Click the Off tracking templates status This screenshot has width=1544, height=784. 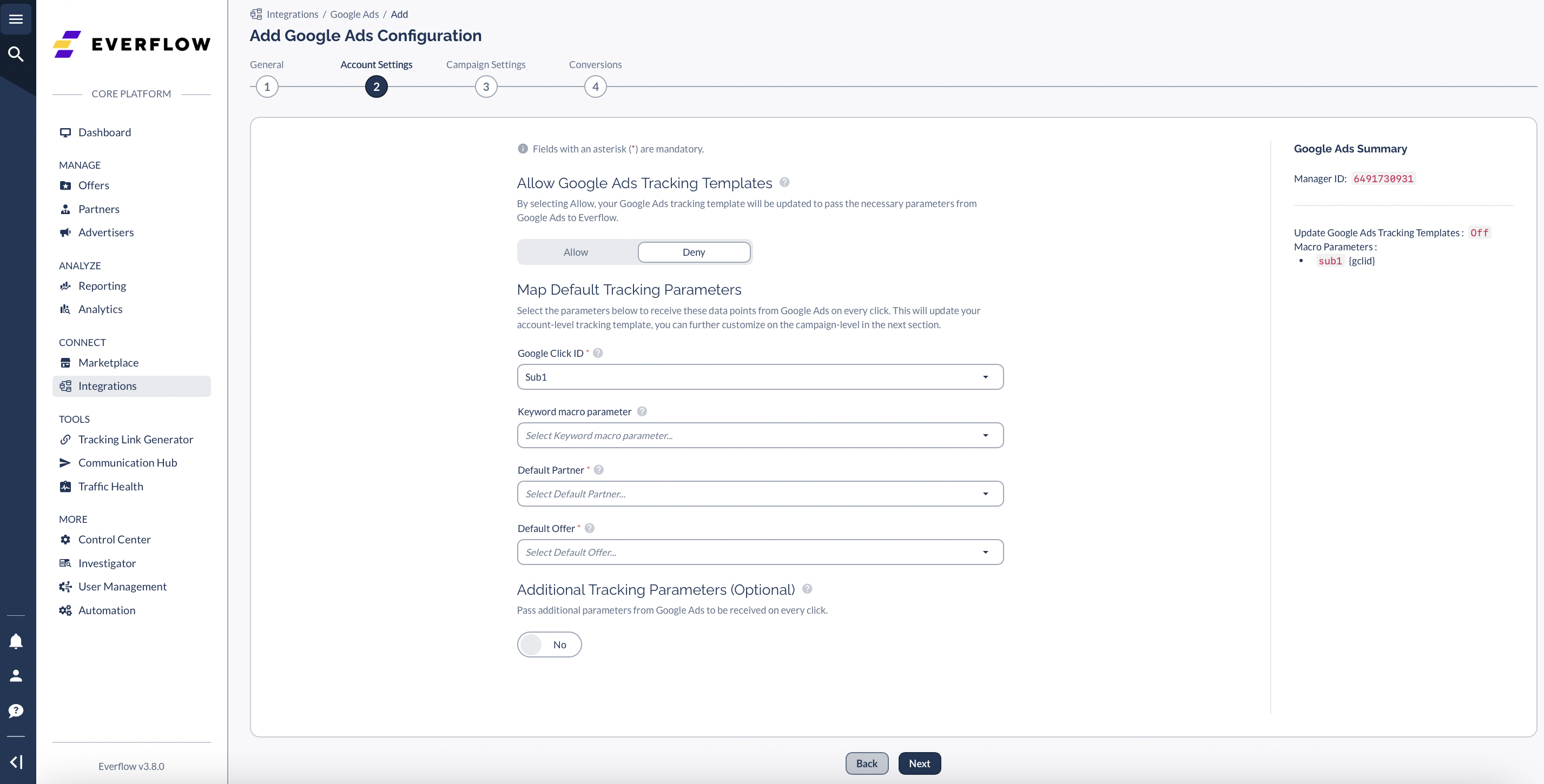pos(1479,232)
